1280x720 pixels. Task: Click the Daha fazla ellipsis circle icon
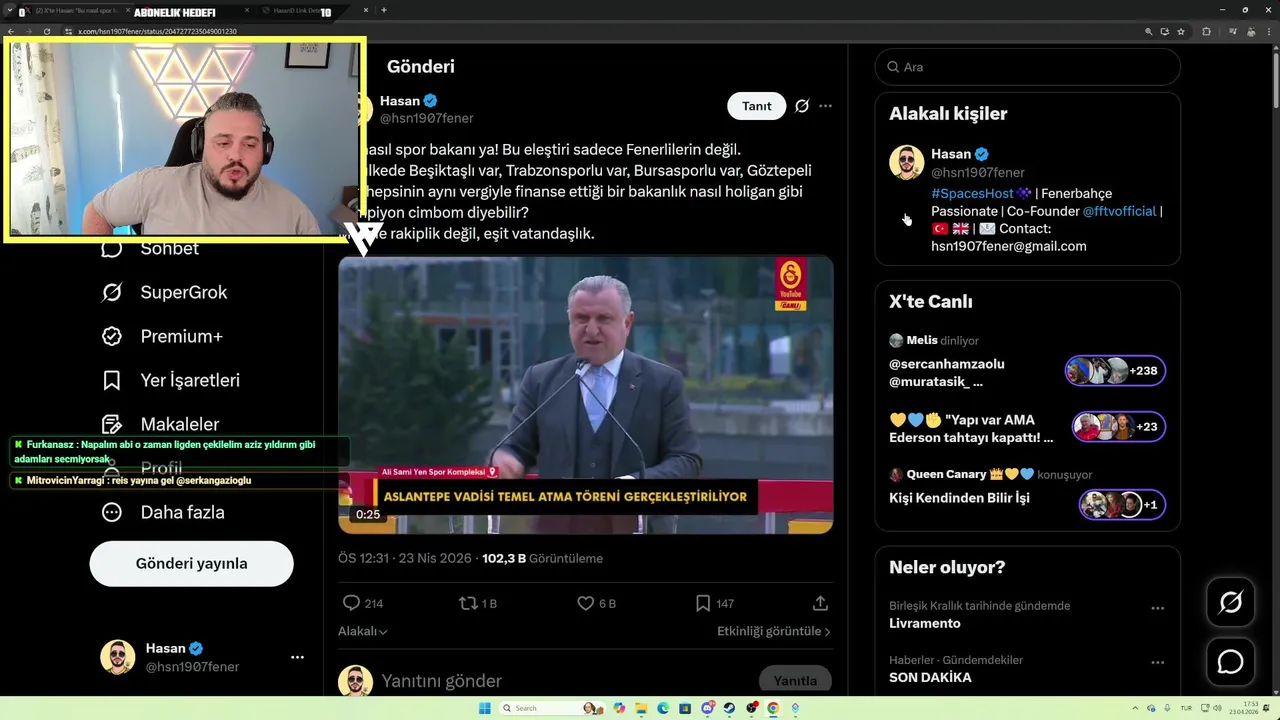tap(112, 512)
